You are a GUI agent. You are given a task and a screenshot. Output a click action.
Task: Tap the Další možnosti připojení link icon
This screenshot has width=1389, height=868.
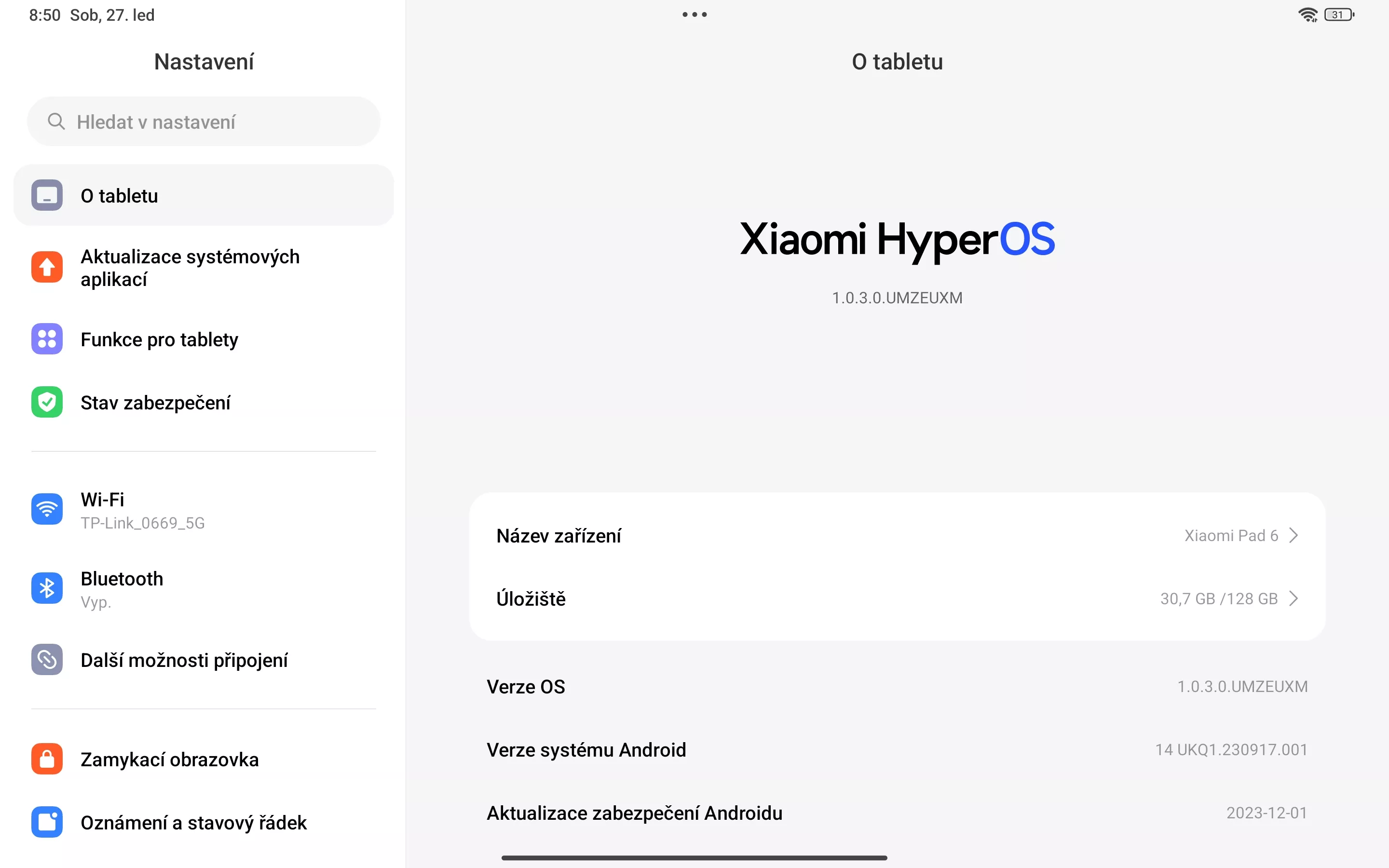tap(47, 660)
